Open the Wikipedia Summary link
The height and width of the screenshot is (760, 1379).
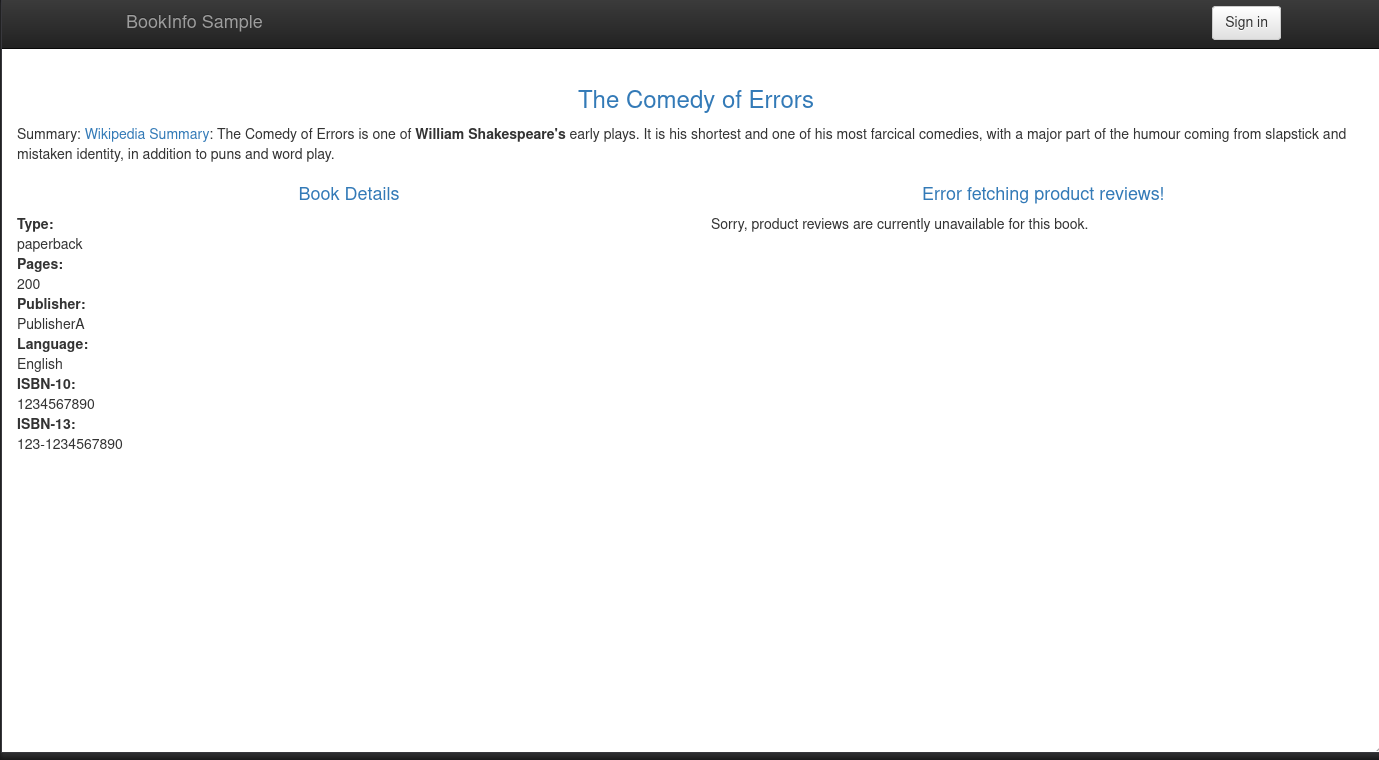click(x=147, y=134)
